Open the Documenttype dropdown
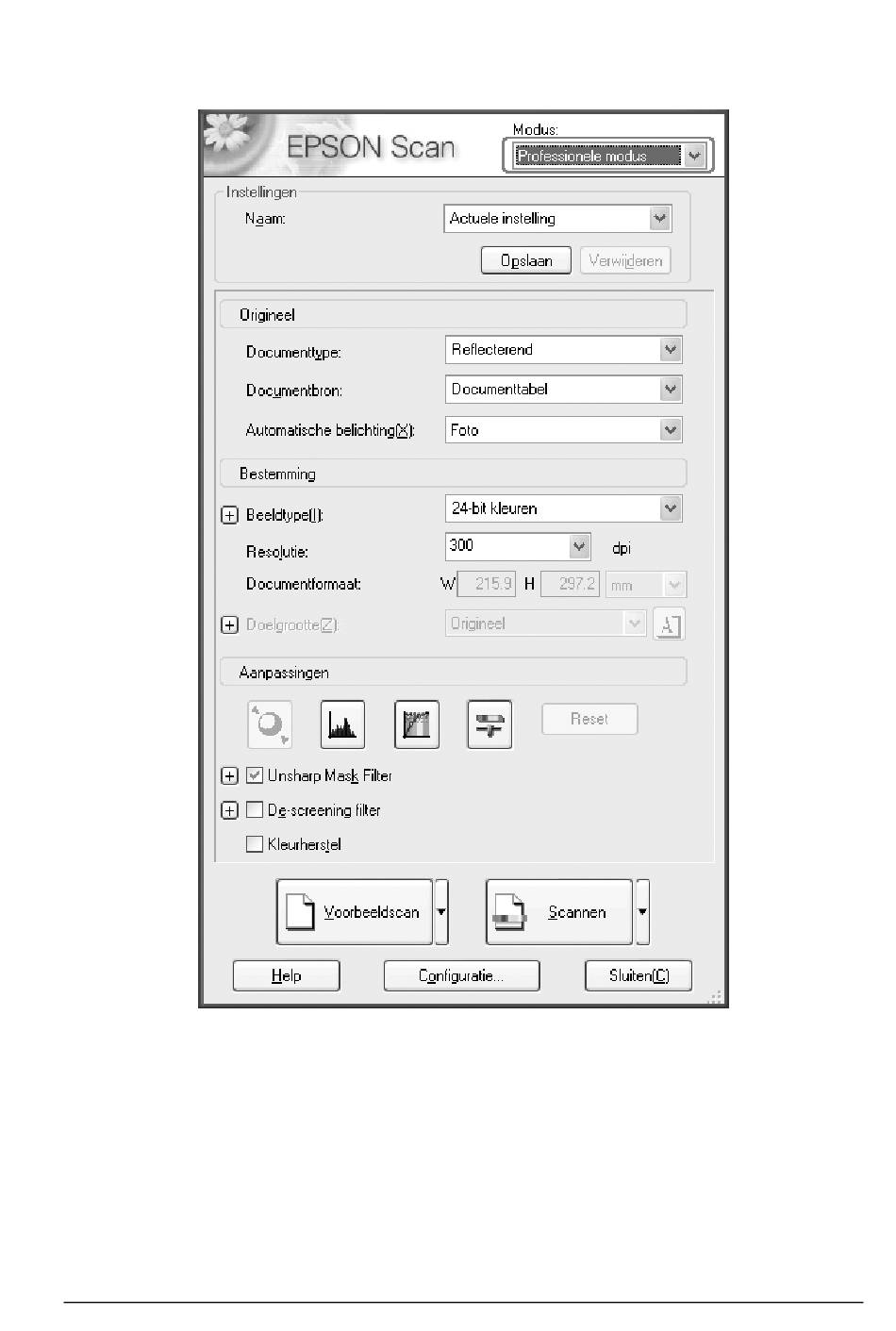This screenshot has height=1331, width=896. point(670,350)
